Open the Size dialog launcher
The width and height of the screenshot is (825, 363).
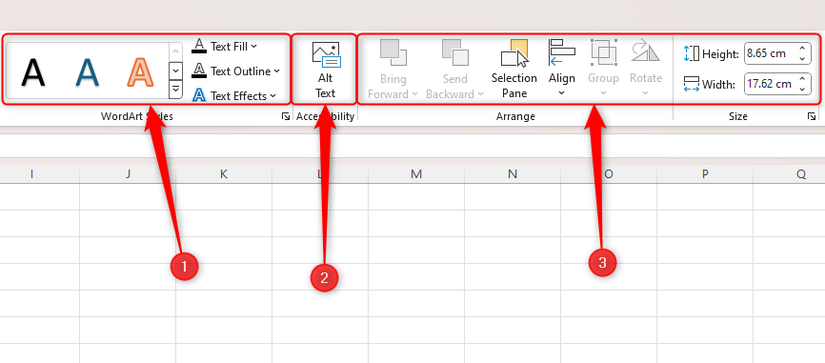(811, 117)
